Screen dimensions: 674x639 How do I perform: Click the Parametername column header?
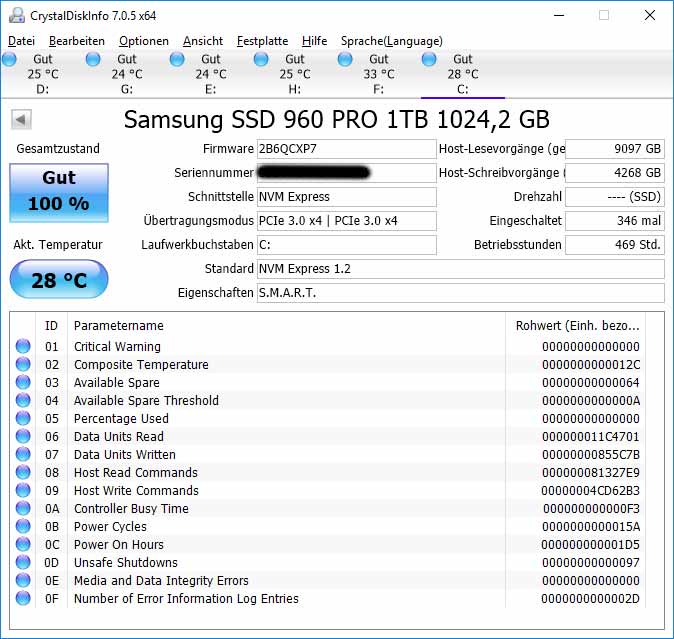tap(286, 326)
